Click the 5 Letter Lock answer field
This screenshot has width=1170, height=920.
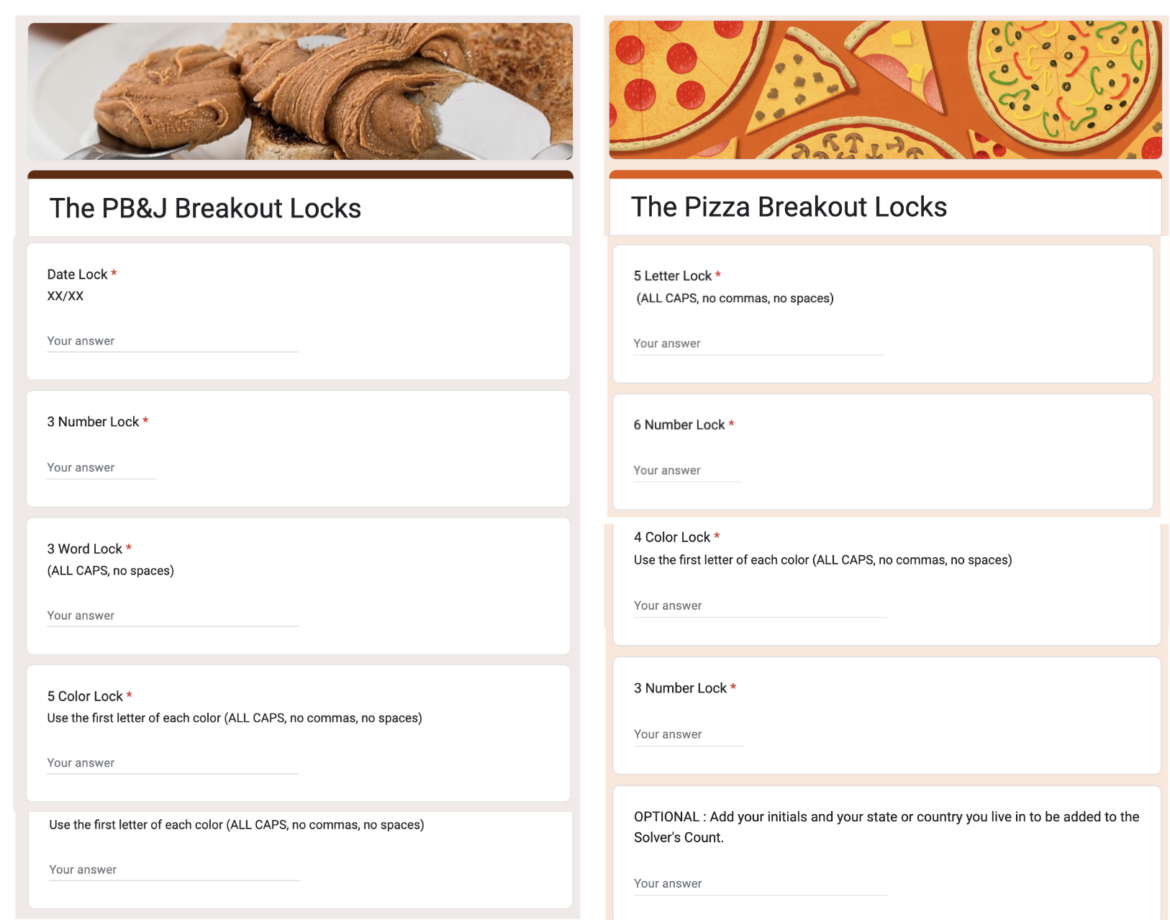coord(756,343)
